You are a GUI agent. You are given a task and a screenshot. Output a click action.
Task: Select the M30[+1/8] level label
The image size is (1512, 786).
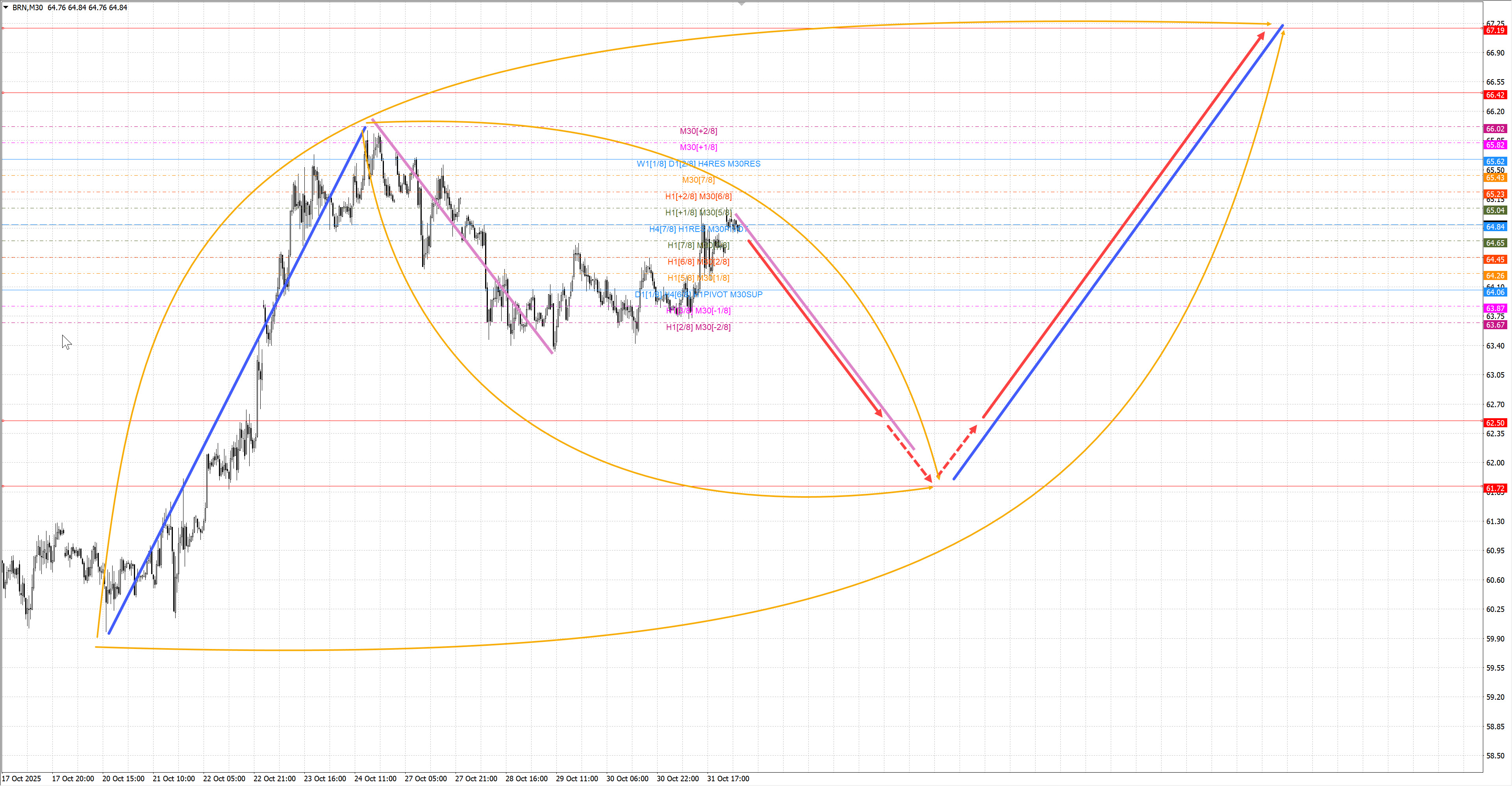(698, 147)
